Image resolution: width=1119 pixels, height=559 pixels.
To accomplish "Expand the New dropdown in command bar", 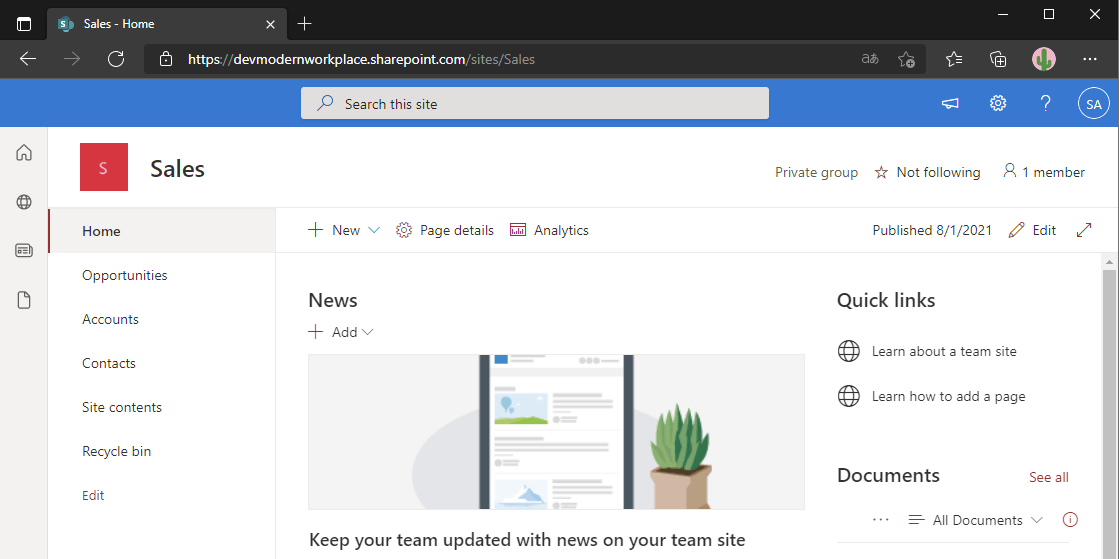I will 344,230.
